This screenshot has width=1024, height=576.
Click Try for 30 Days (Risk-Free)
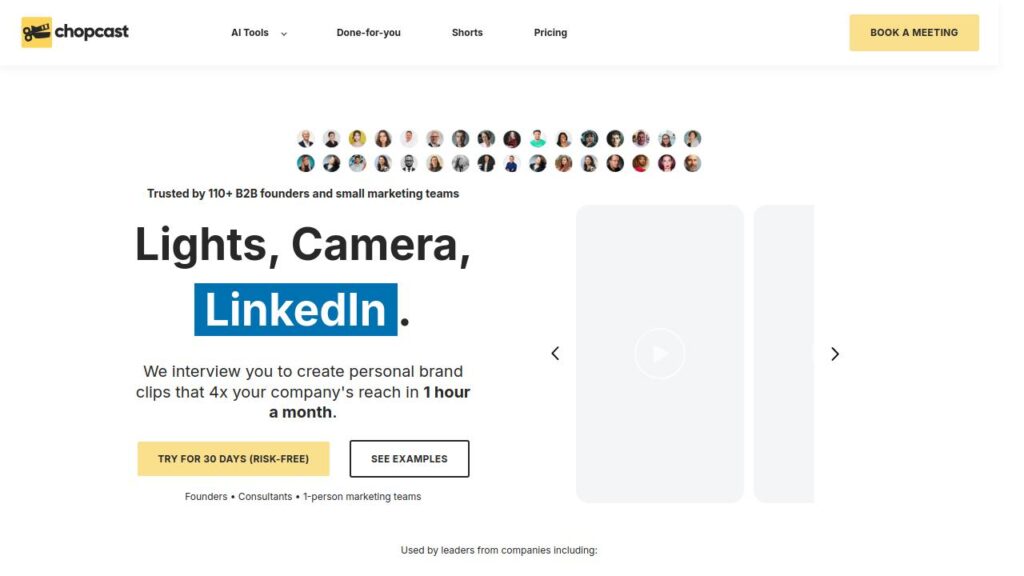click(x=233, y=459)
